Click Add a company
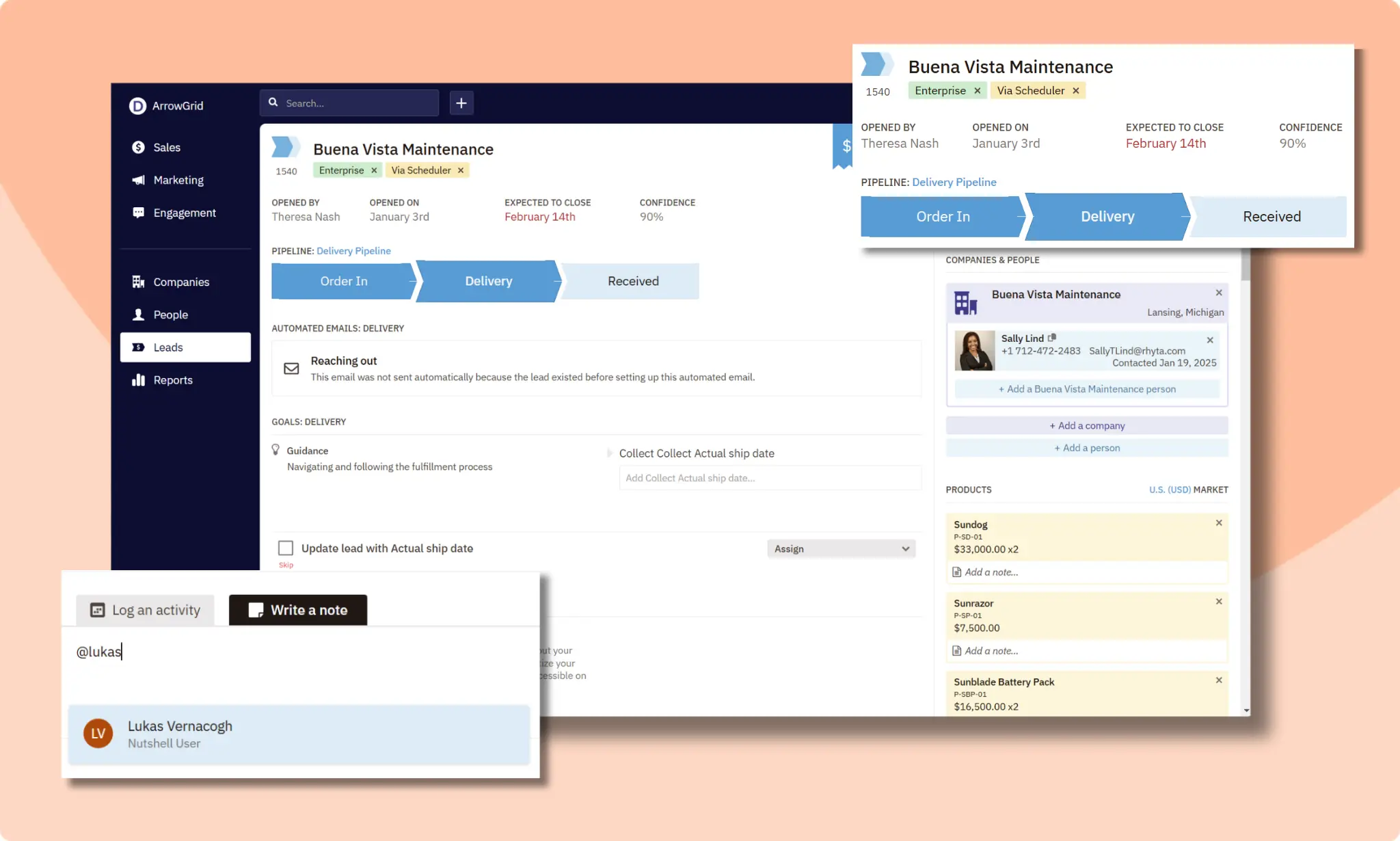This screenshot has width=1400, height=841. point(1086,425)
